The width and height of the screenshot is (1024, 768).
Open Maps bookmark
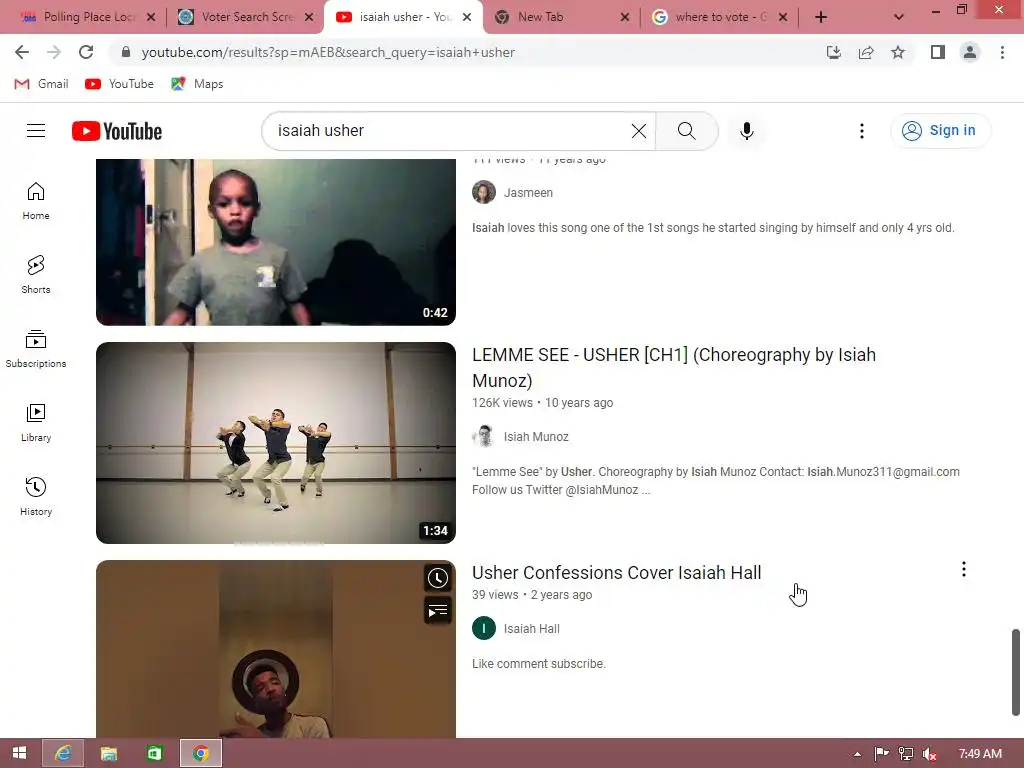click(197, 84)
